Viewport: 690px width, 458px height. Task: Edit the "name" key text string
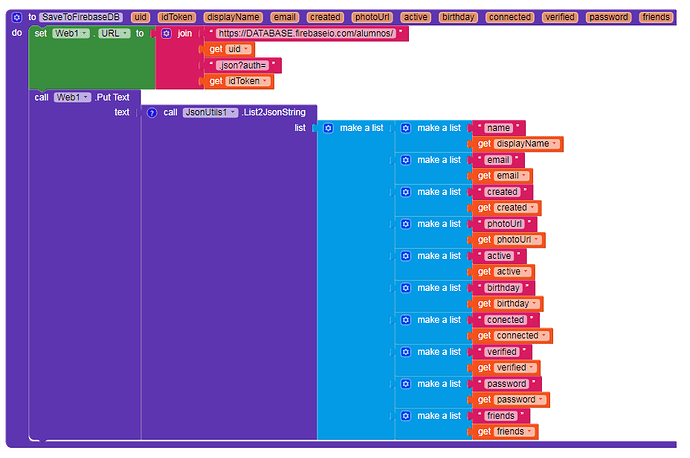498,128
